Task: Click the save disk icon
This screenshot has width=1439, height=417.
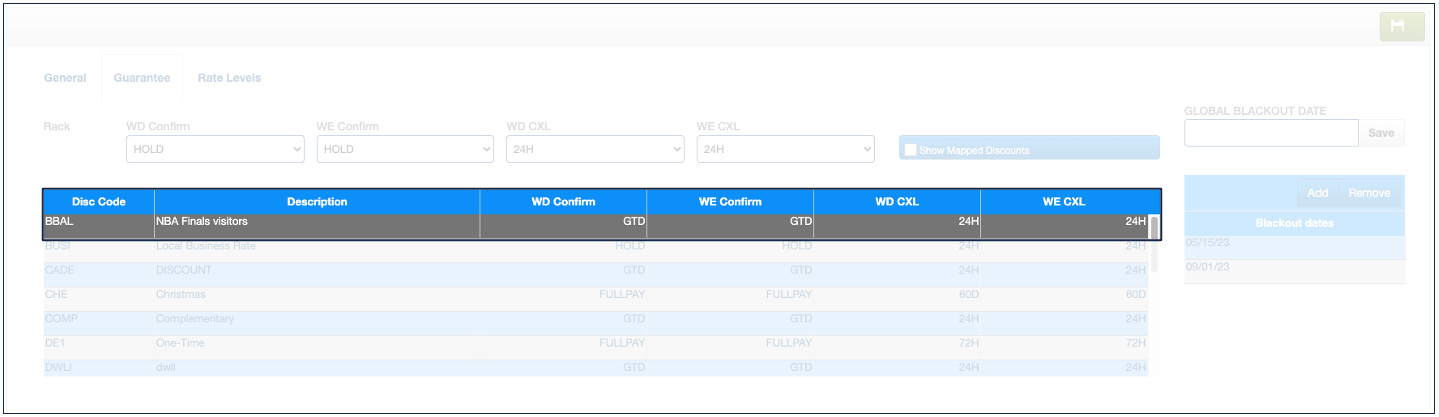Action: [1401, 26]
